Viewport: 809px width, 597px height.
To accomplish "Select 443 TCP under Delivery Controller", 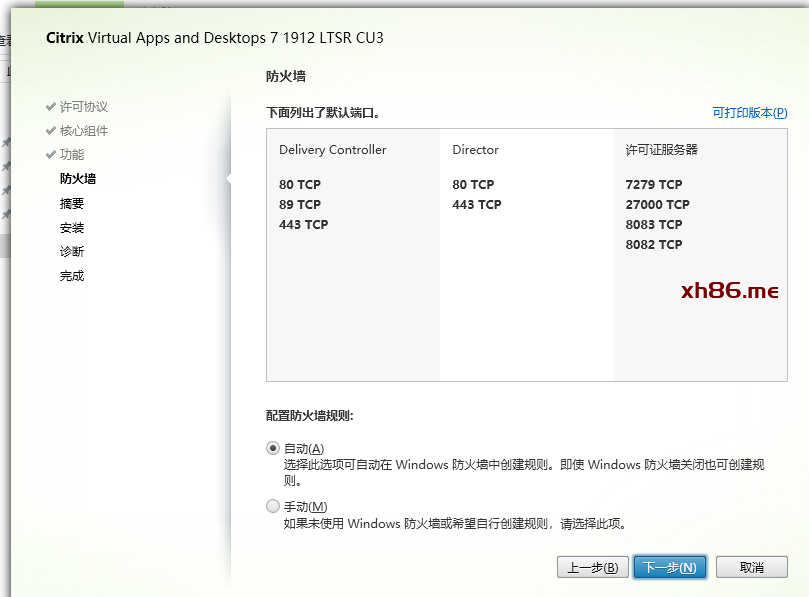I will click(x=303, y=224).
